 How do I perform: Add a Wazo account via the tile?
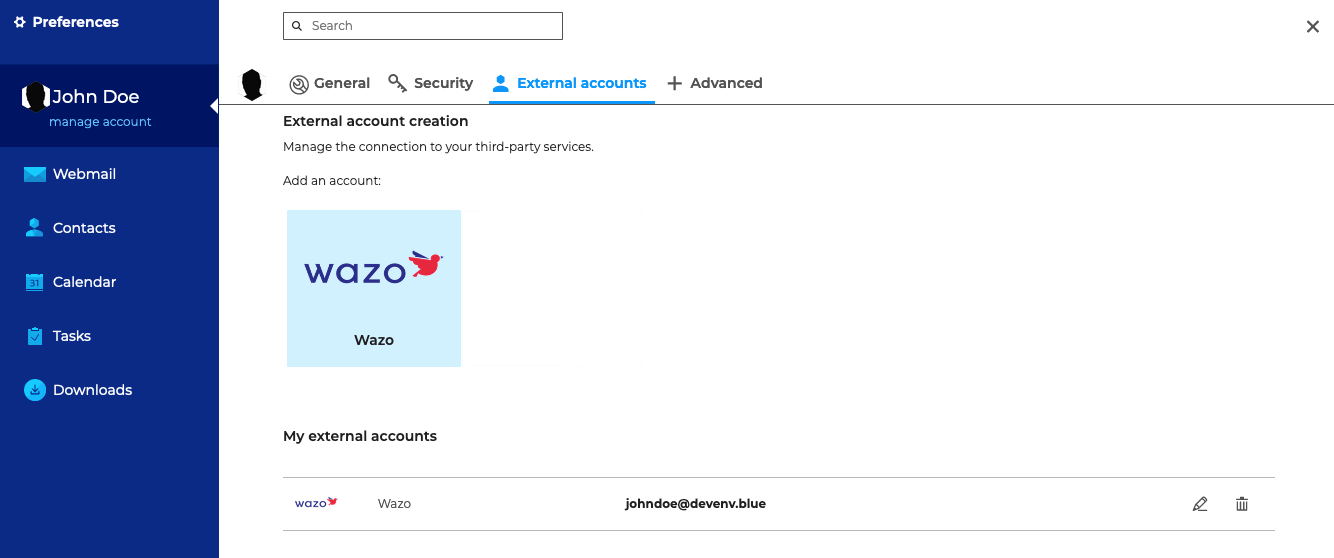pos(374,288)
